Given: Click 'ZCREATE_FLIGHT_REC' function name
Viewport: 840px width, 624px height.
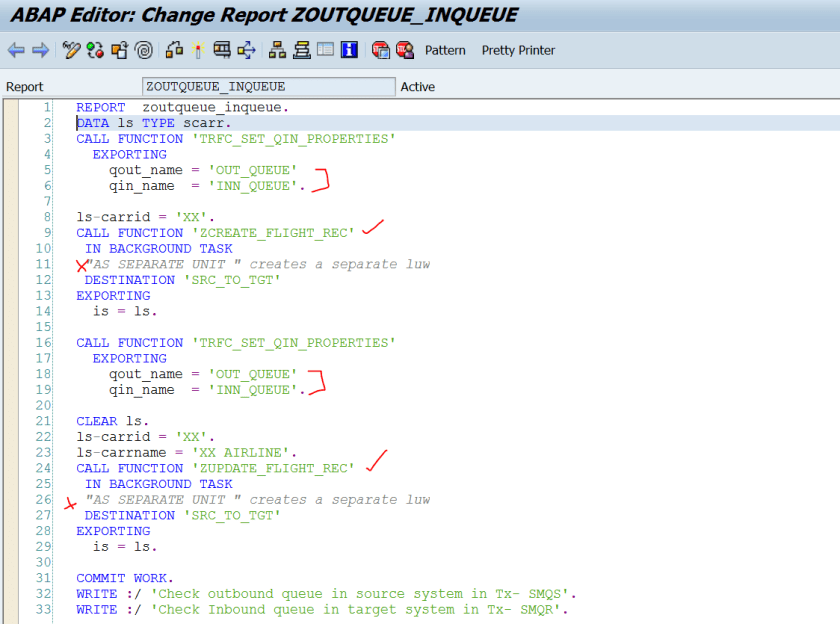Looking at the screenshot, I should [273, 233].
